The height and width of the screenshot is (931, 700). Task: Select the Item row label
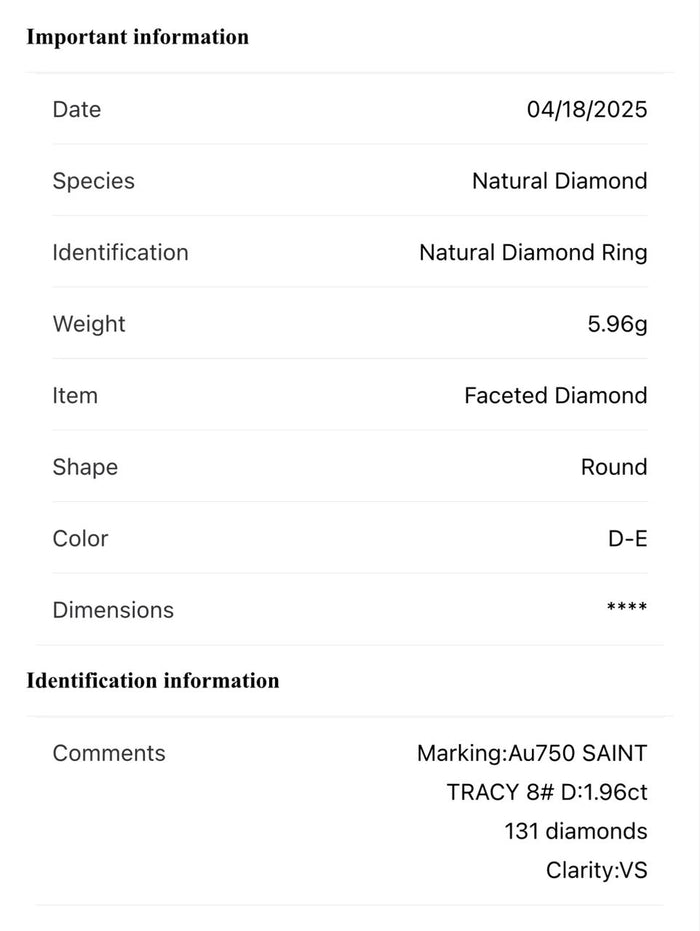75,396
